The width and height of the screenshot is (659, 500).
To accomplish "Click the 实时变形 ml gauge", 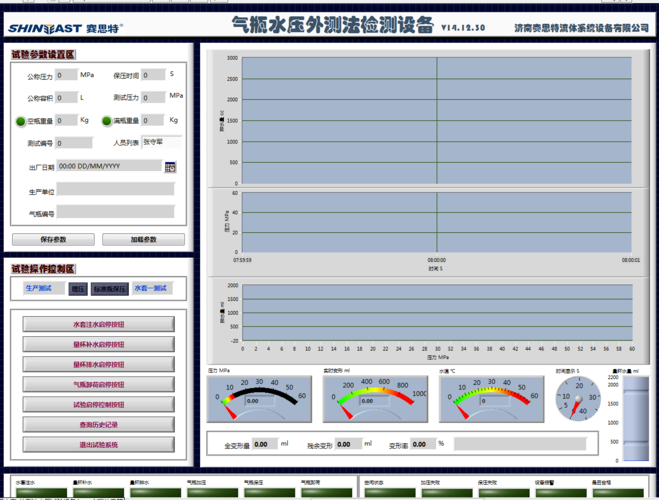I will (375, 399).
